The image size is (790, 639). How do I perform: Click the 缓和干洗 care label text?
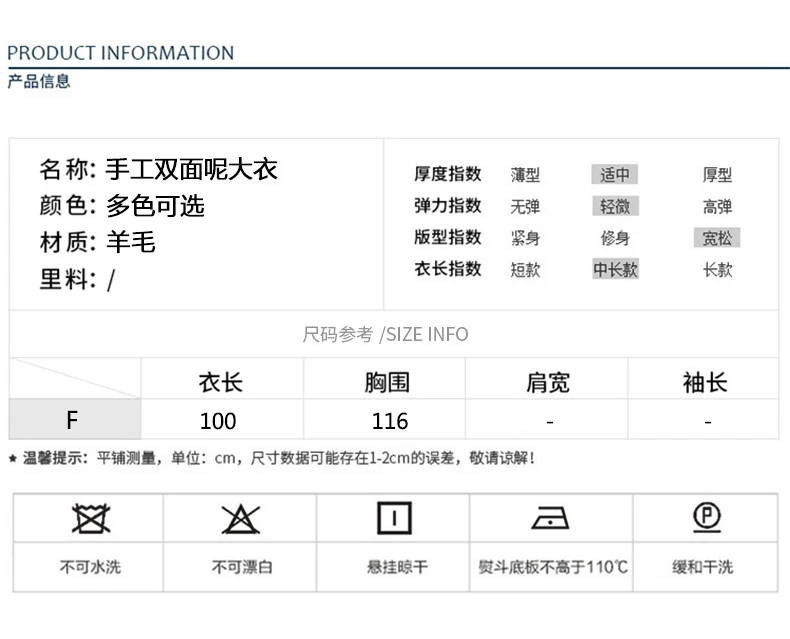point(702,567)
